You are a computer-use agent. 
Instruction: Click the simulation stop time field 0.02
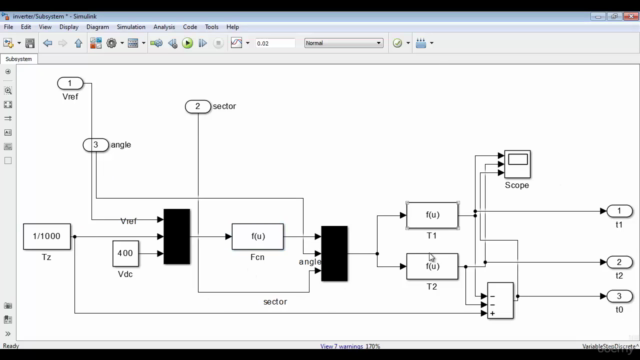pyautogui.click(x=275, y=43)
